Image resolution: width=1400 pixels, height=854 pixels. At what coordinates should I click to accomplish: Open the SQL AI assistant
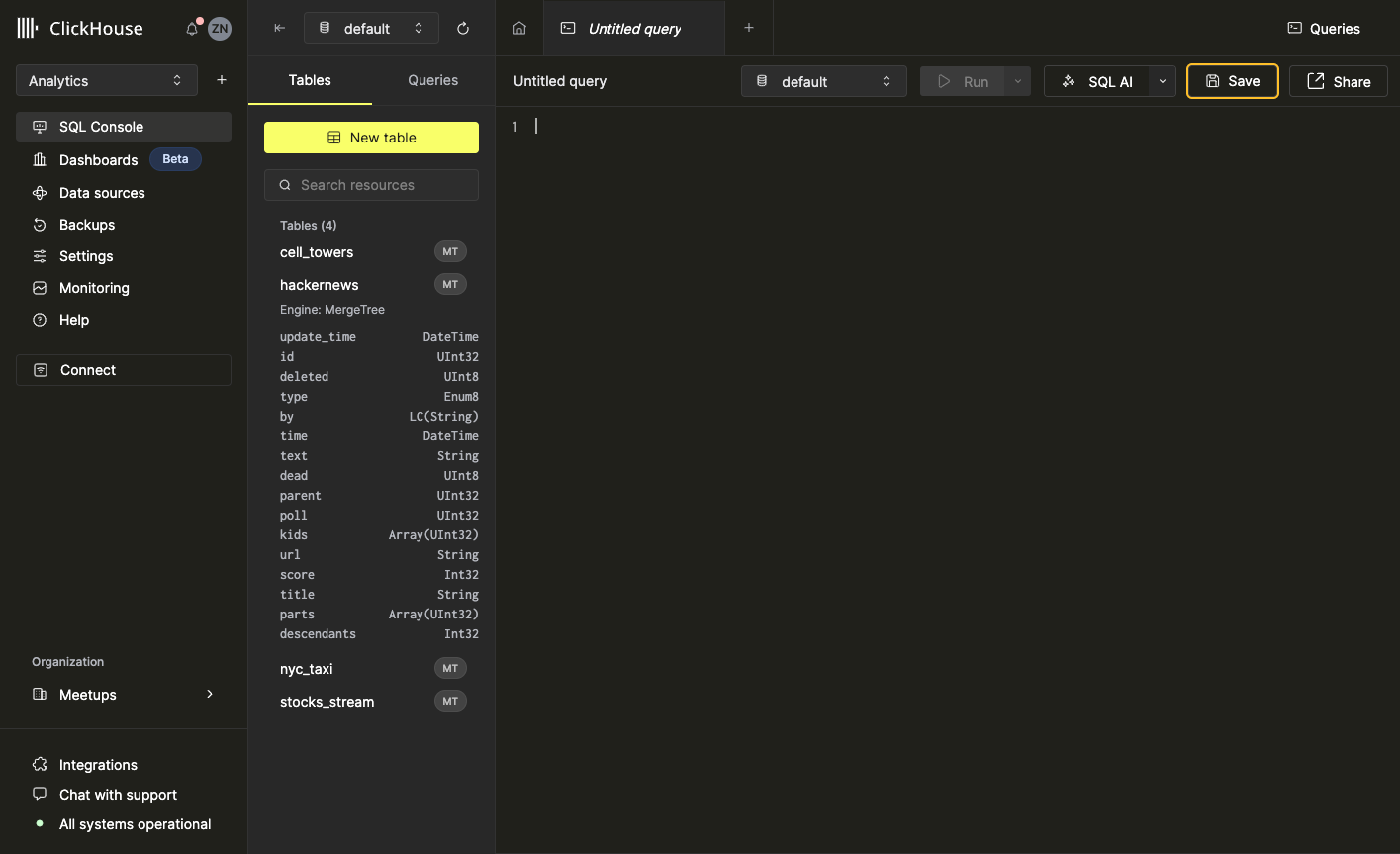click(1100, 81)
